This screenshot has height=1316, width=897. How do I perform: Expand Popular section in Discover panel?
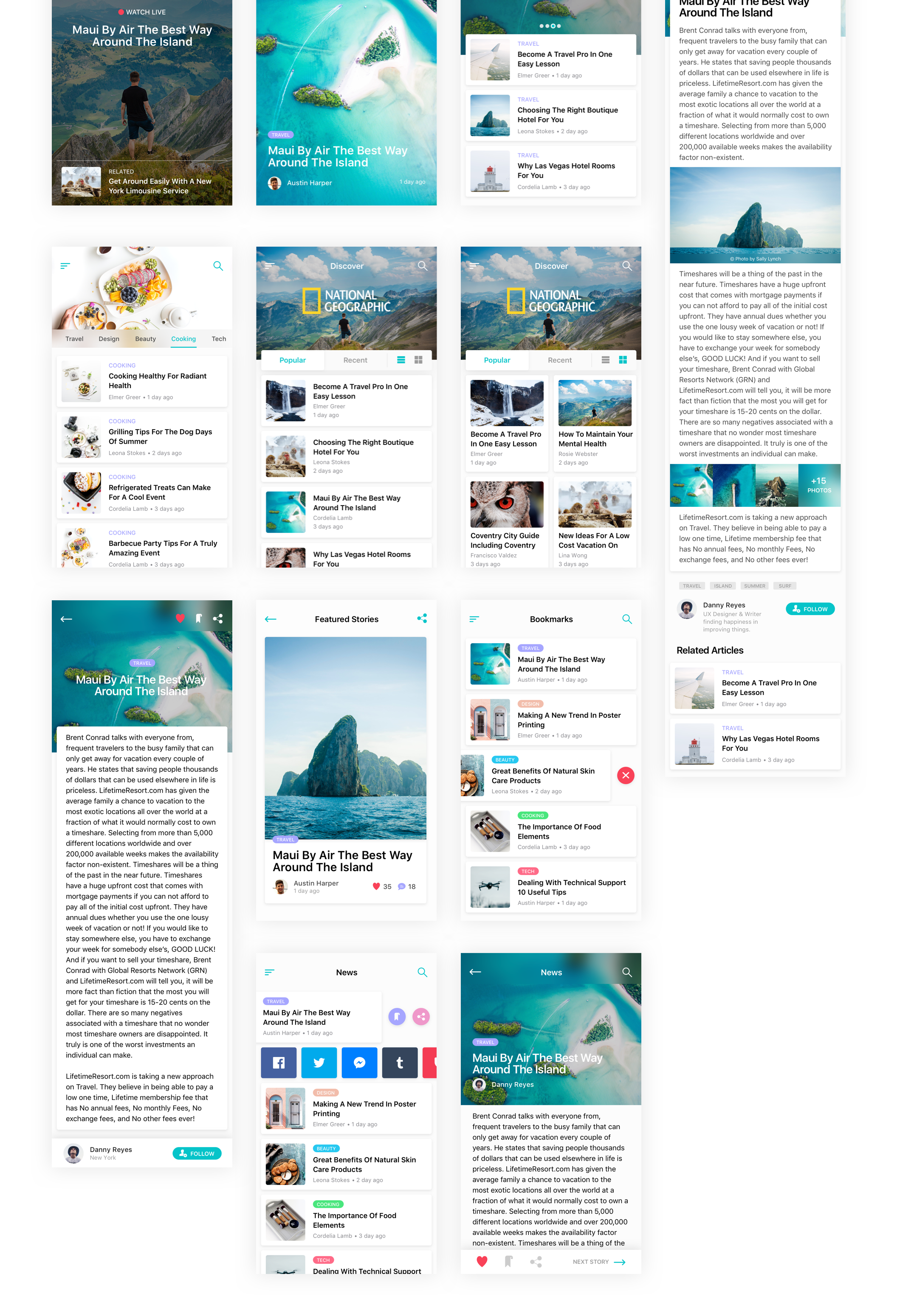coord(293,360)
